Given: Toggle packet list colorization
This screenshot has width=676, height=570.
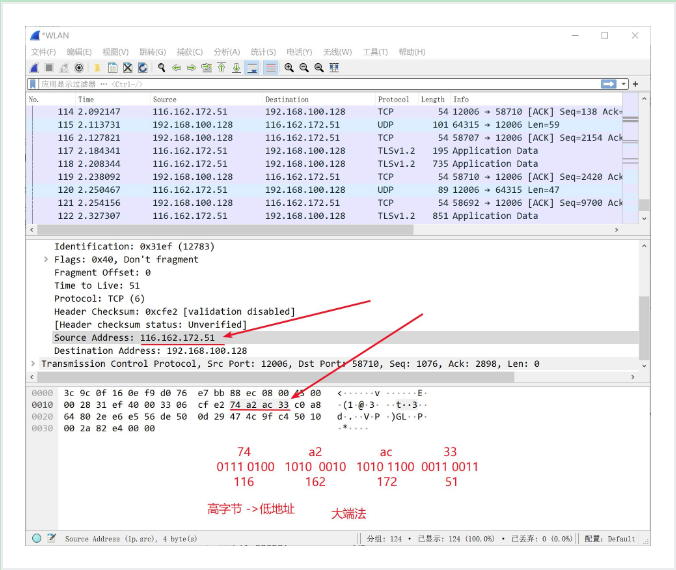Looking at the screenshot, I should pos(270,68).
